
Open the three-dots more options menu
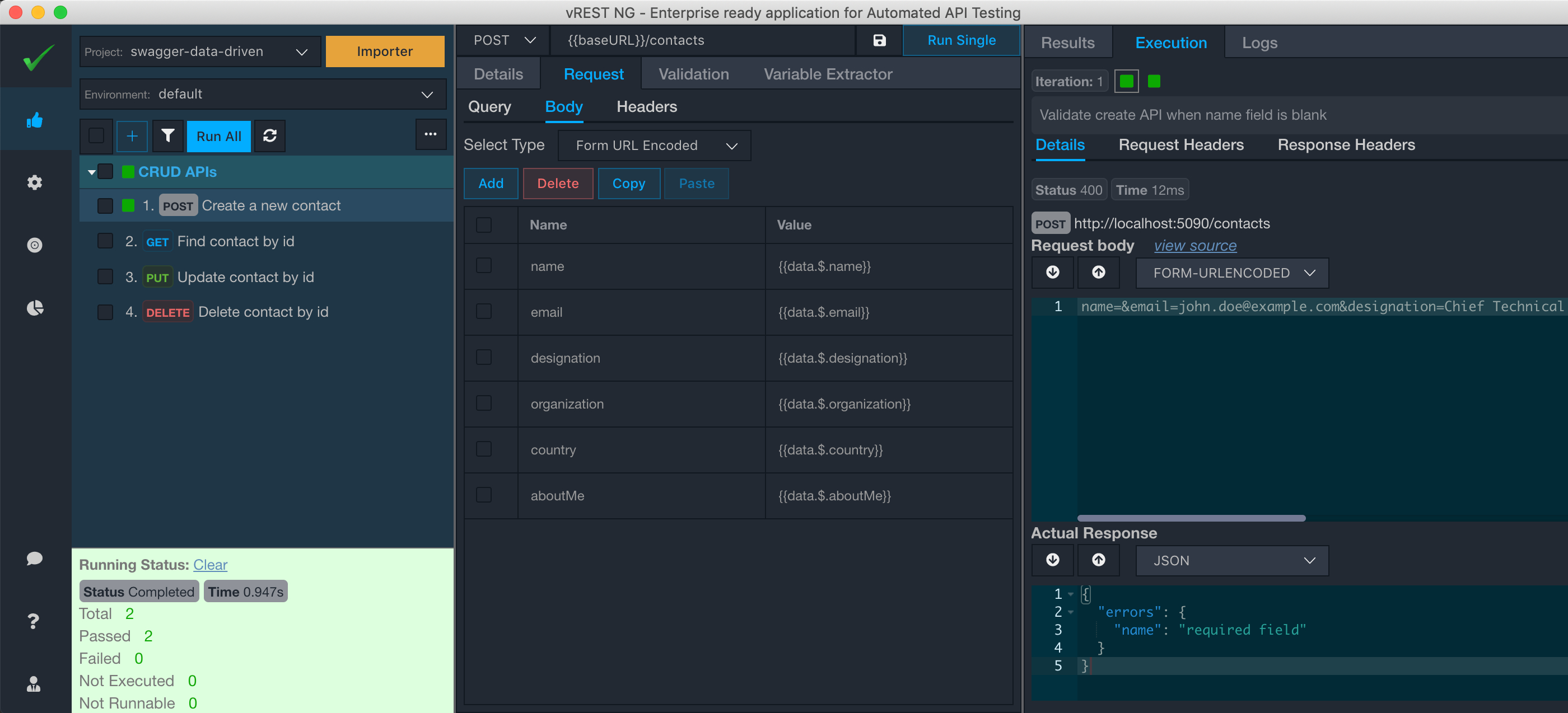430,134
